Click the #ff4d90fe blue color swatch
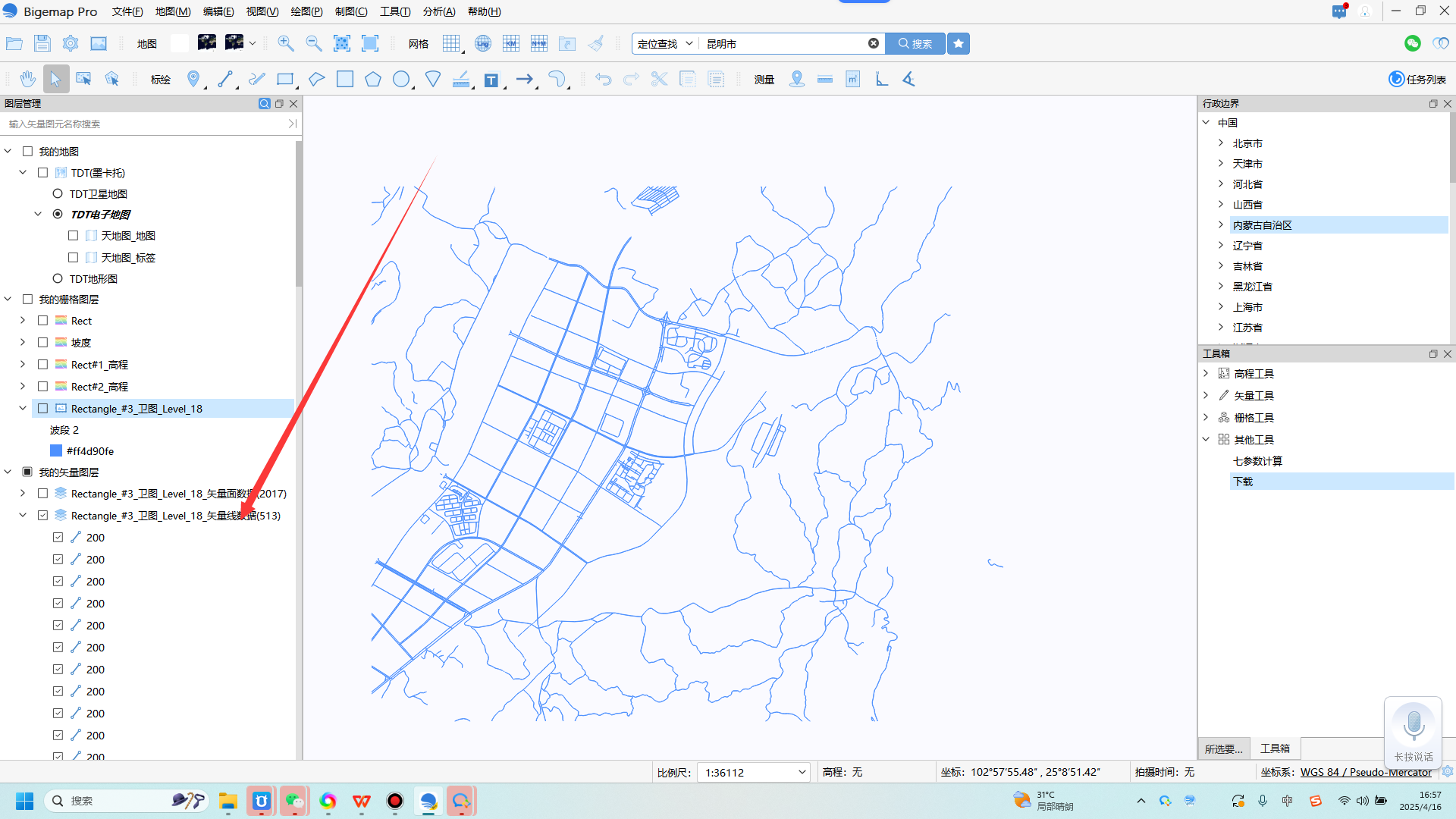The width and height of the screenshot is (1456, 819). coord(56,451)
